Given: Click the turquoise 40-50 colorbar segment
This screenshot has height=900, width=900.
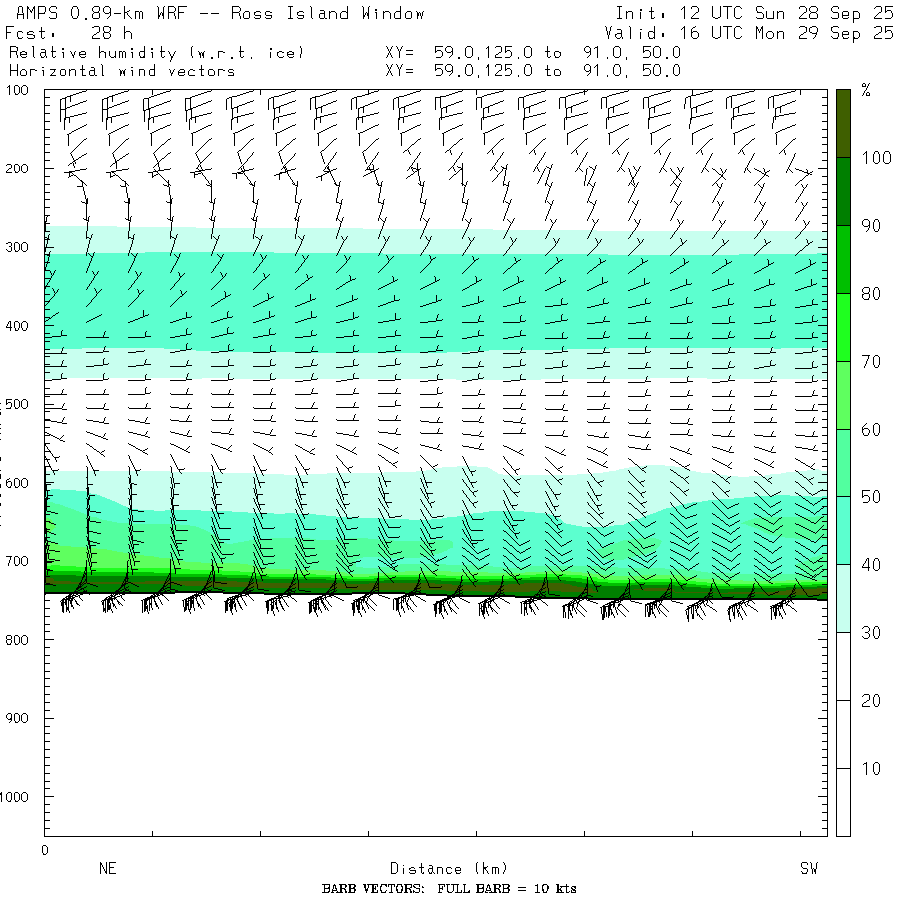Looking at the screenshot, I should pos(843,530).
